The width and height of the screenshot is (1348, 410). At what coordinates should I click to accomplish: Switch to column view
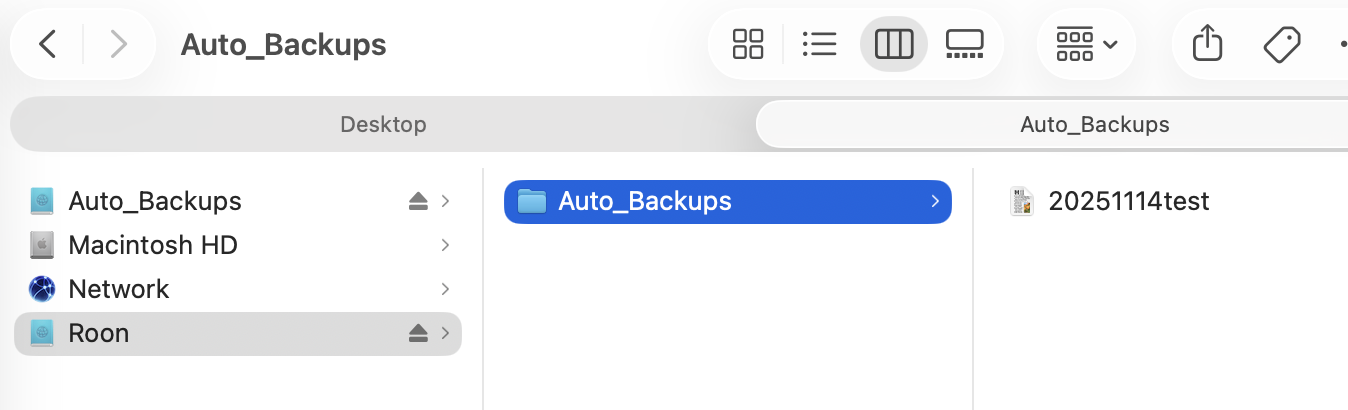894,44
